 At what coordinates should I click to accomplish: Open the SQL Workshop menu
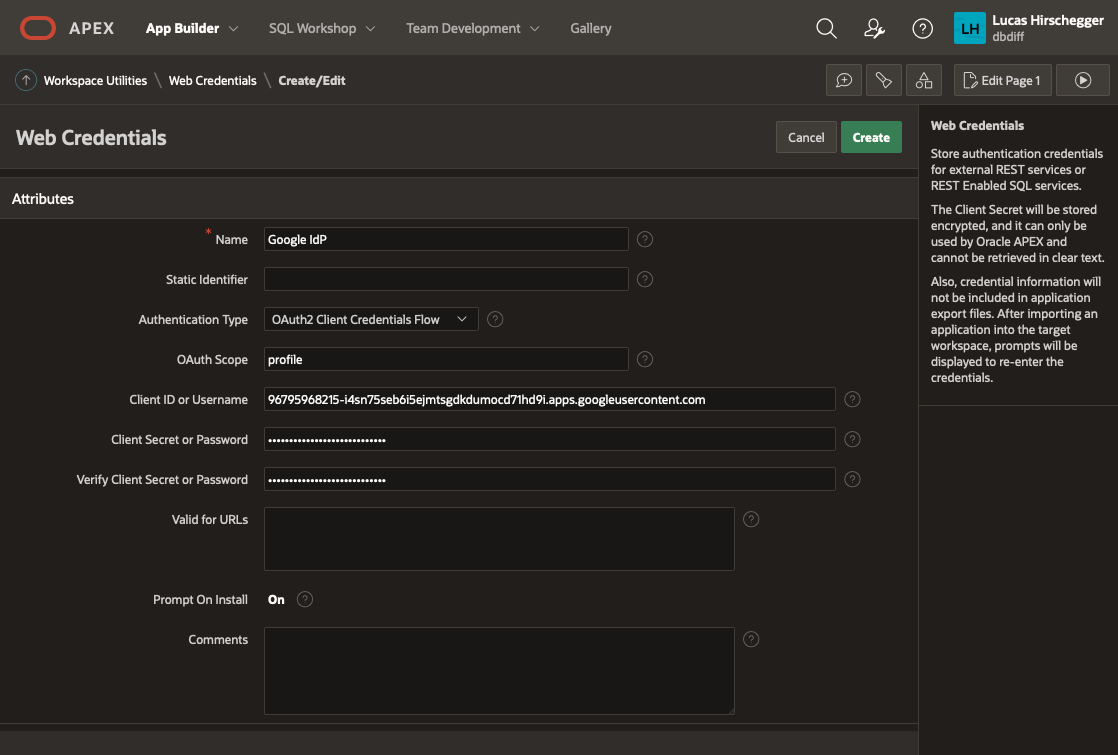click(x=321, y=28)
